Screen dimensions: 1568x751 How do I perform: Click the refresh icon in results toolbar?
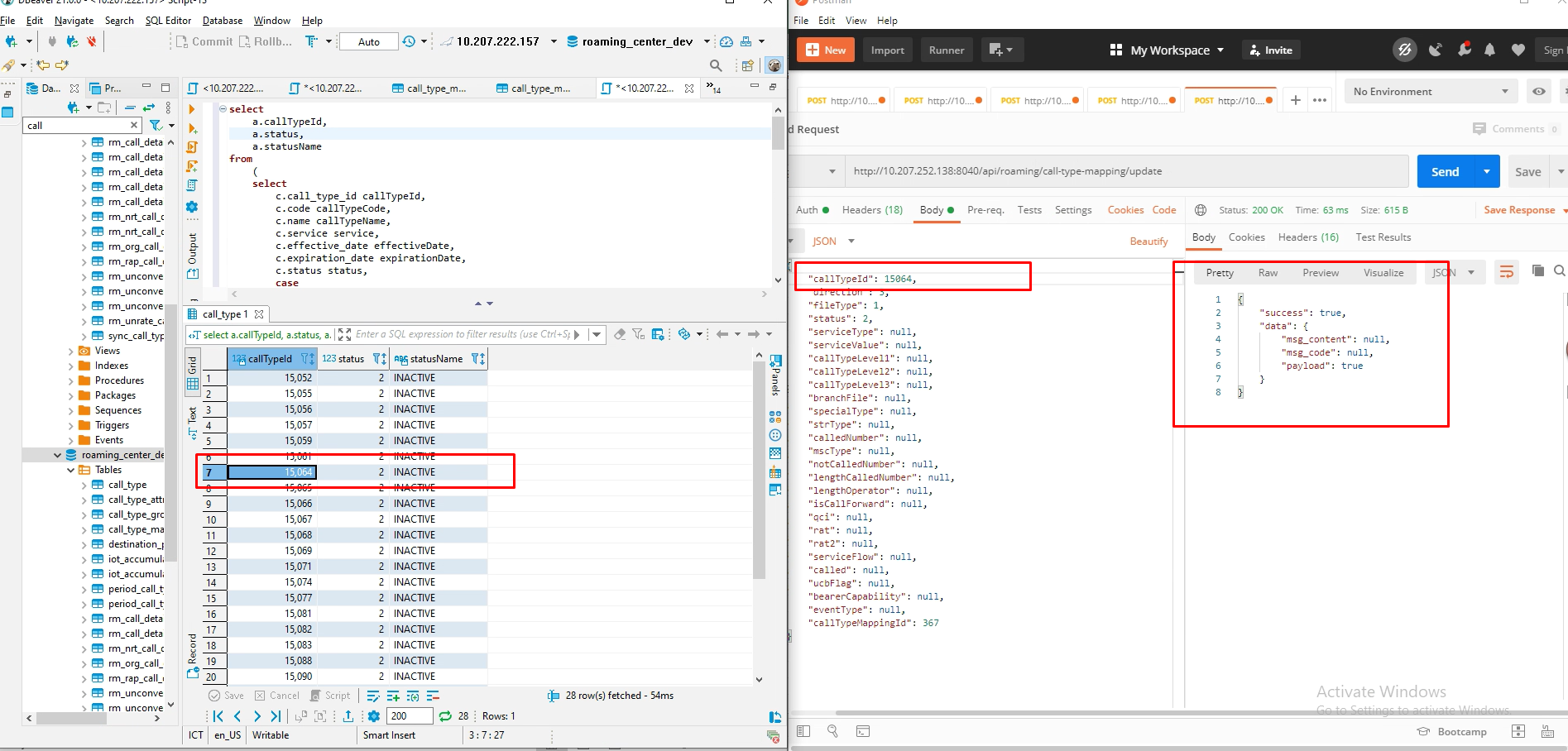point(445,716)
